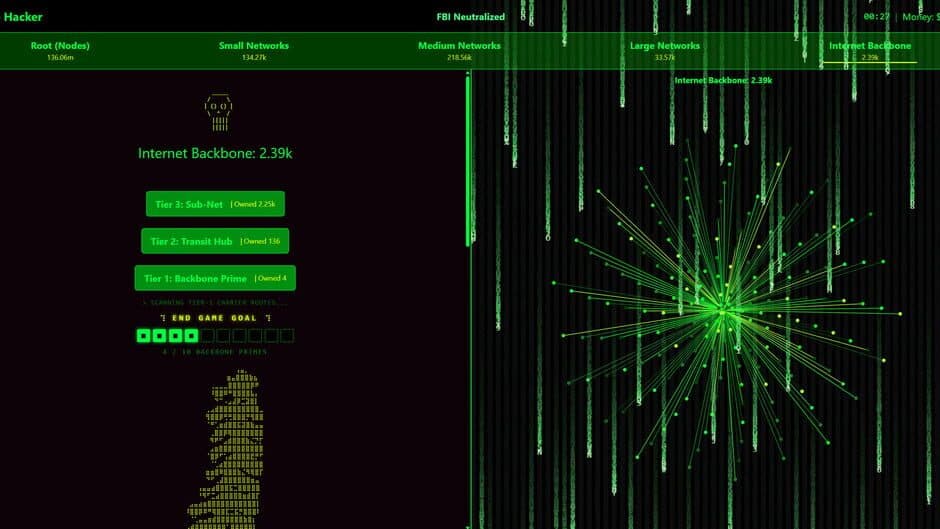940x529 pixels.
Task: Buy Tier 3: Sub-Net
Action: pos(215,204)
